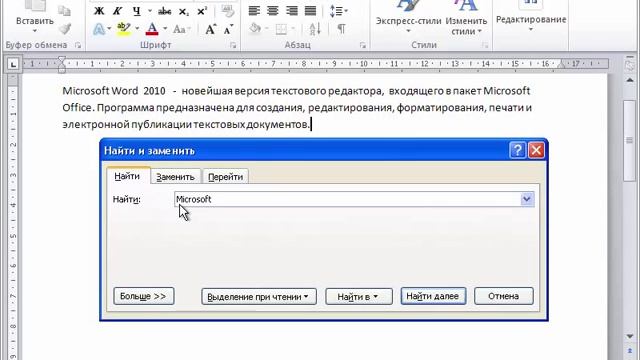The height and width of the screenshot is (360, 640).
Task: Toggle show paragraph marks (¶)
Action: coord(342,29)
